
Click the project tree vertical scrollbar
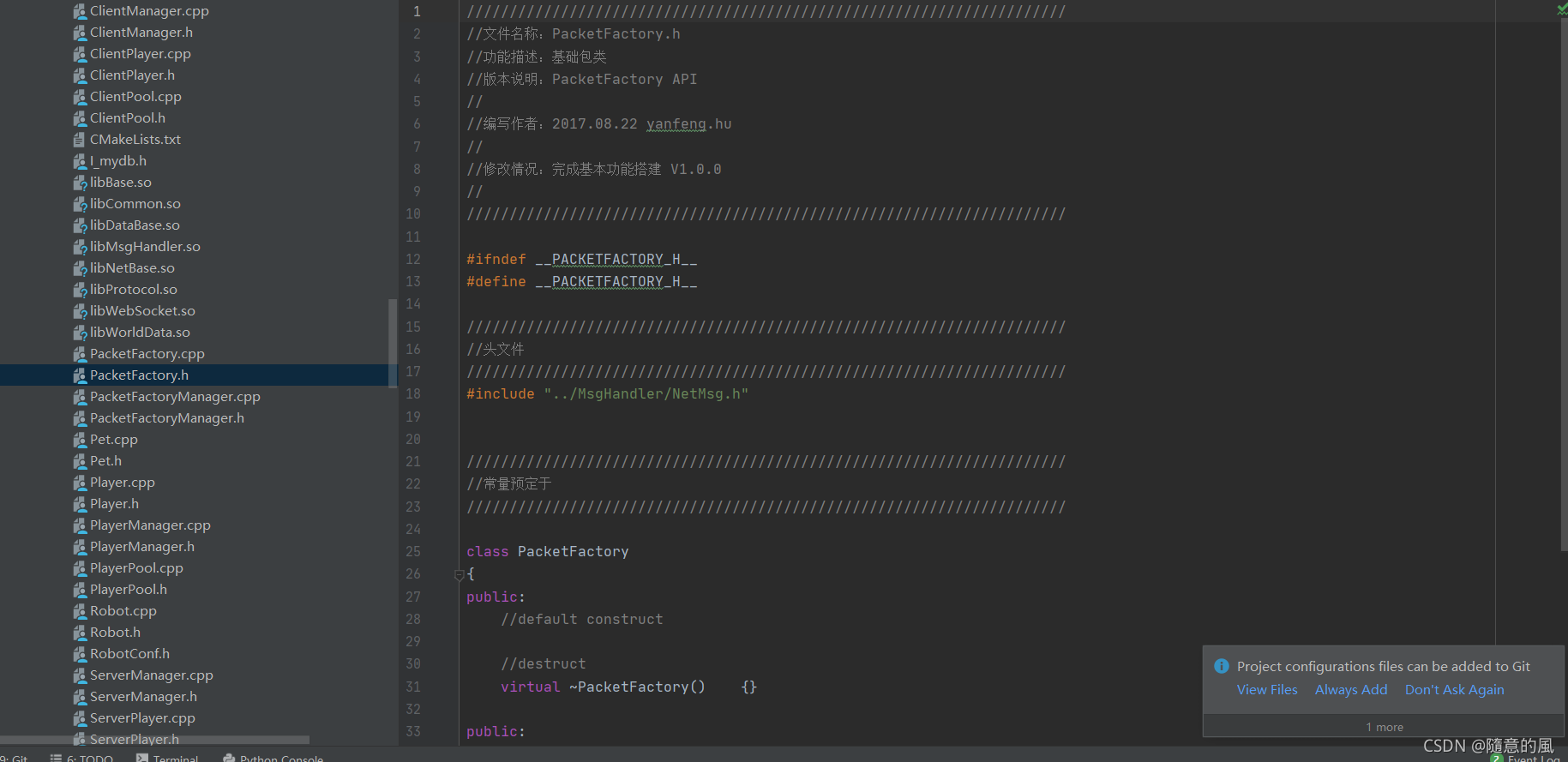point(393,343)
